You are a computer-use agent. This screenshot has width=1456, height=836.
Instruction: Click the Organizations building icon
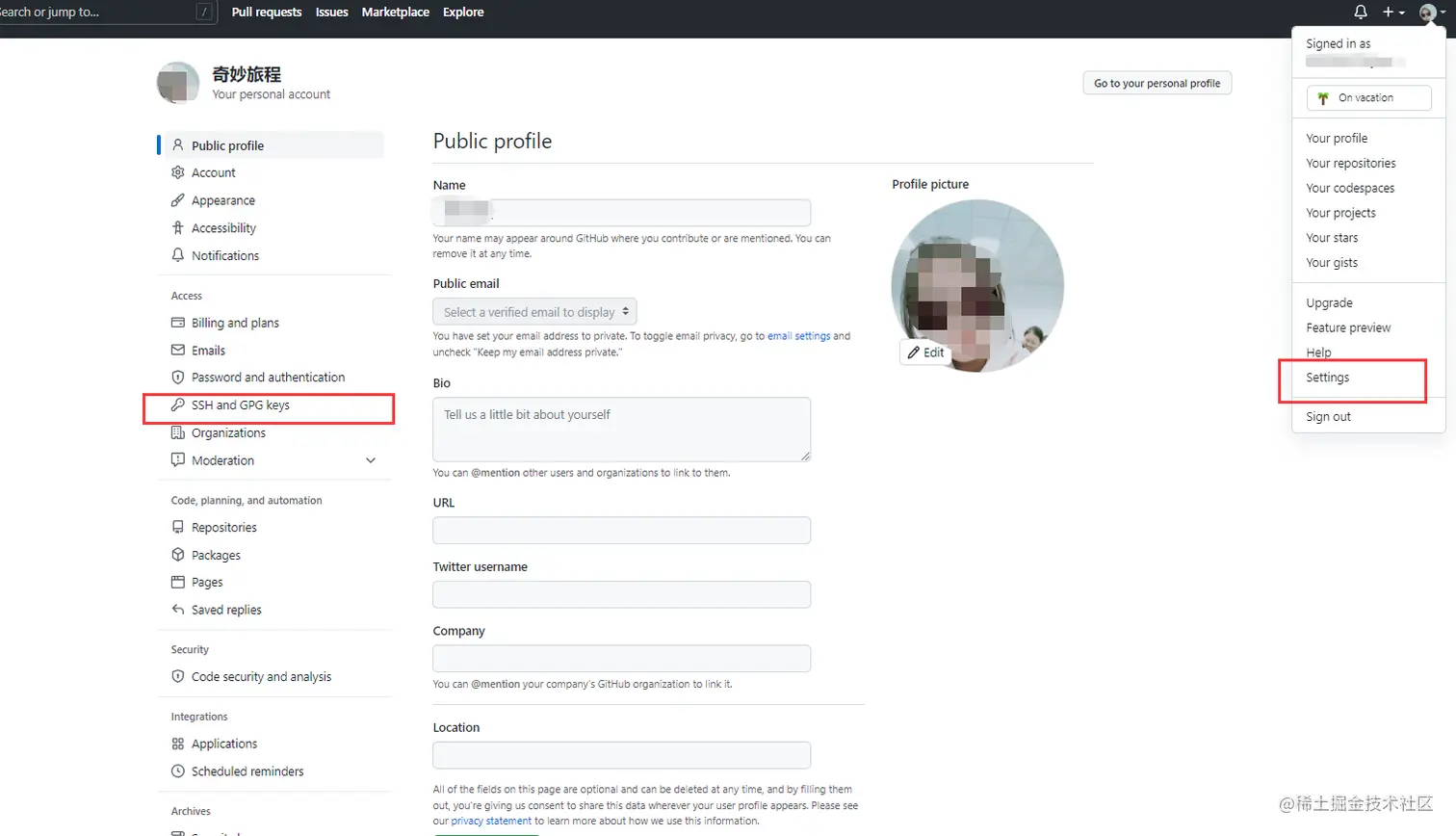pyautogui.click(x=177, y=432)
